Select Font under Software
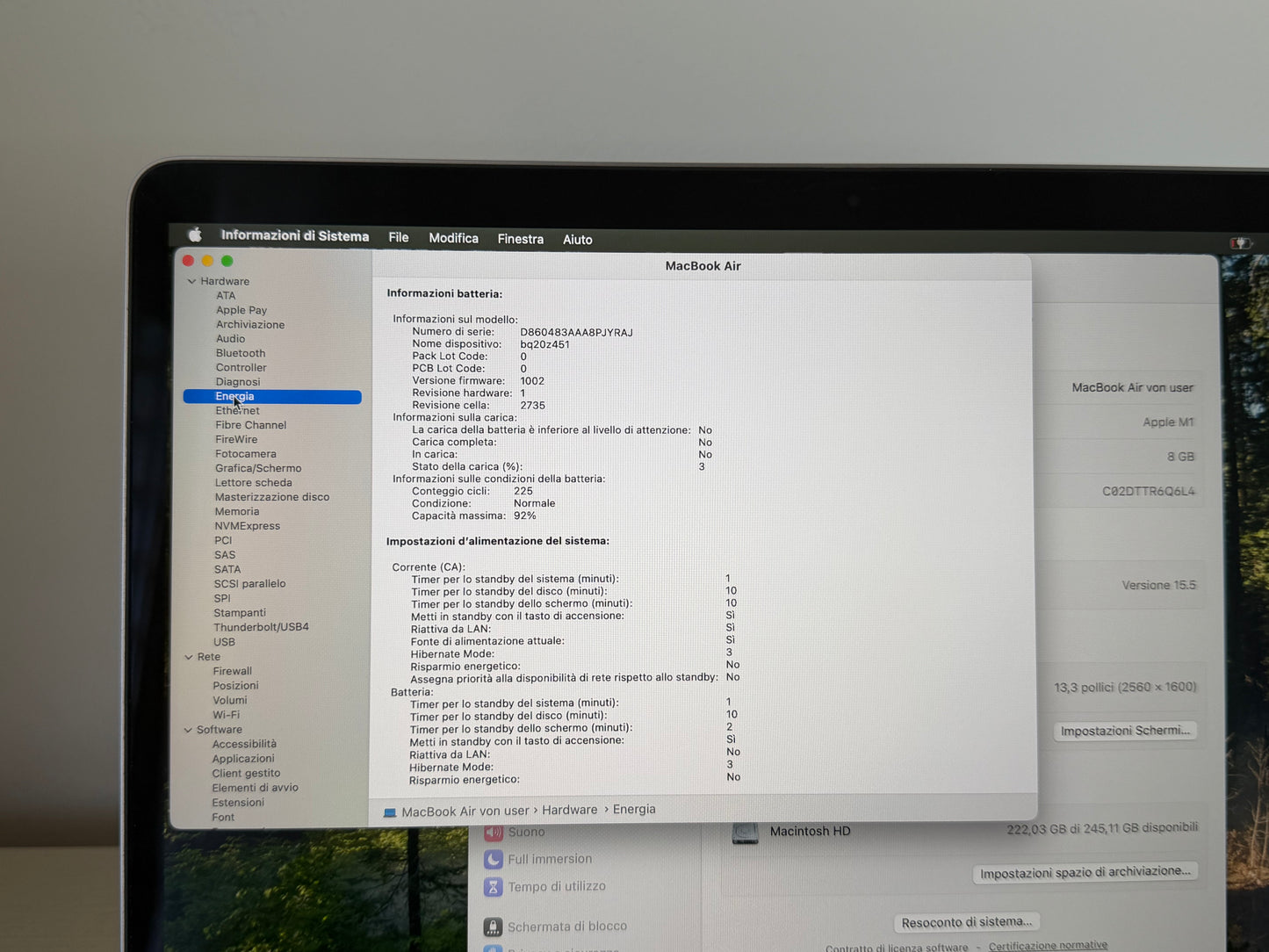1269x952 pixels. pos(223,818)
